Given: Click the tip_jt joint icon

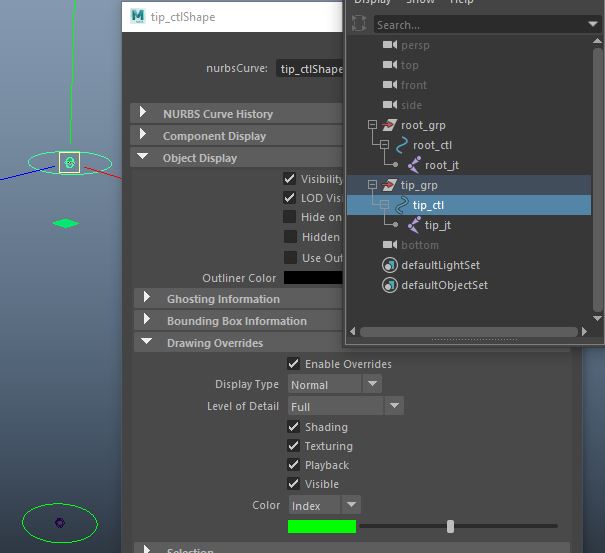Looking at the screenshot, I should (413, 225).
